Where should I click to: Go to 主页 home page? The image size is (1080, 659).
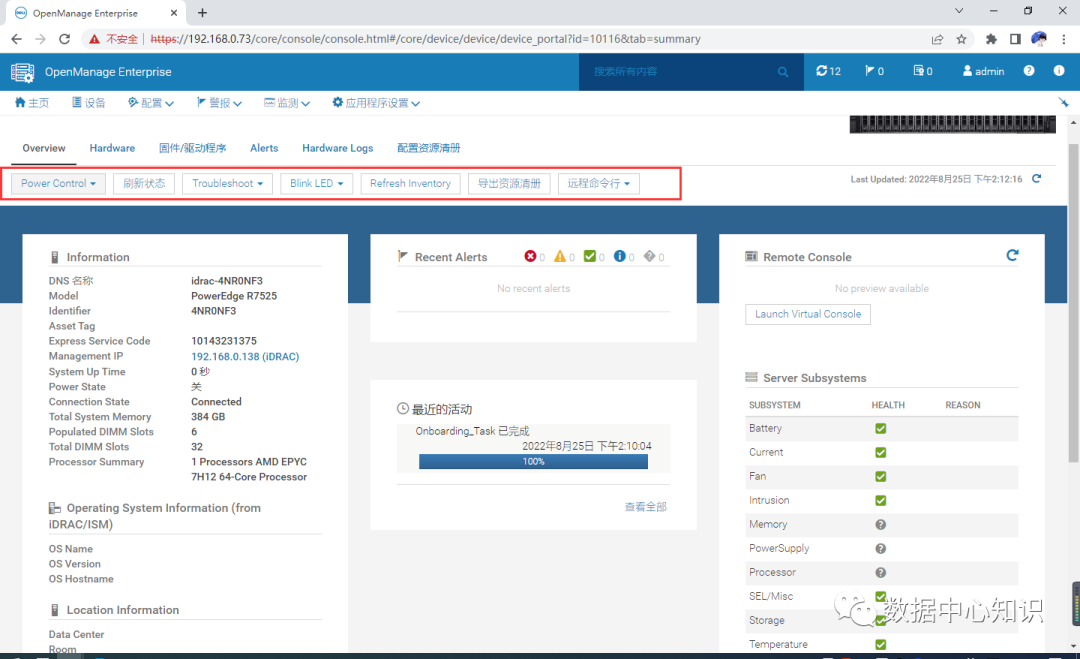coord(32,103)
